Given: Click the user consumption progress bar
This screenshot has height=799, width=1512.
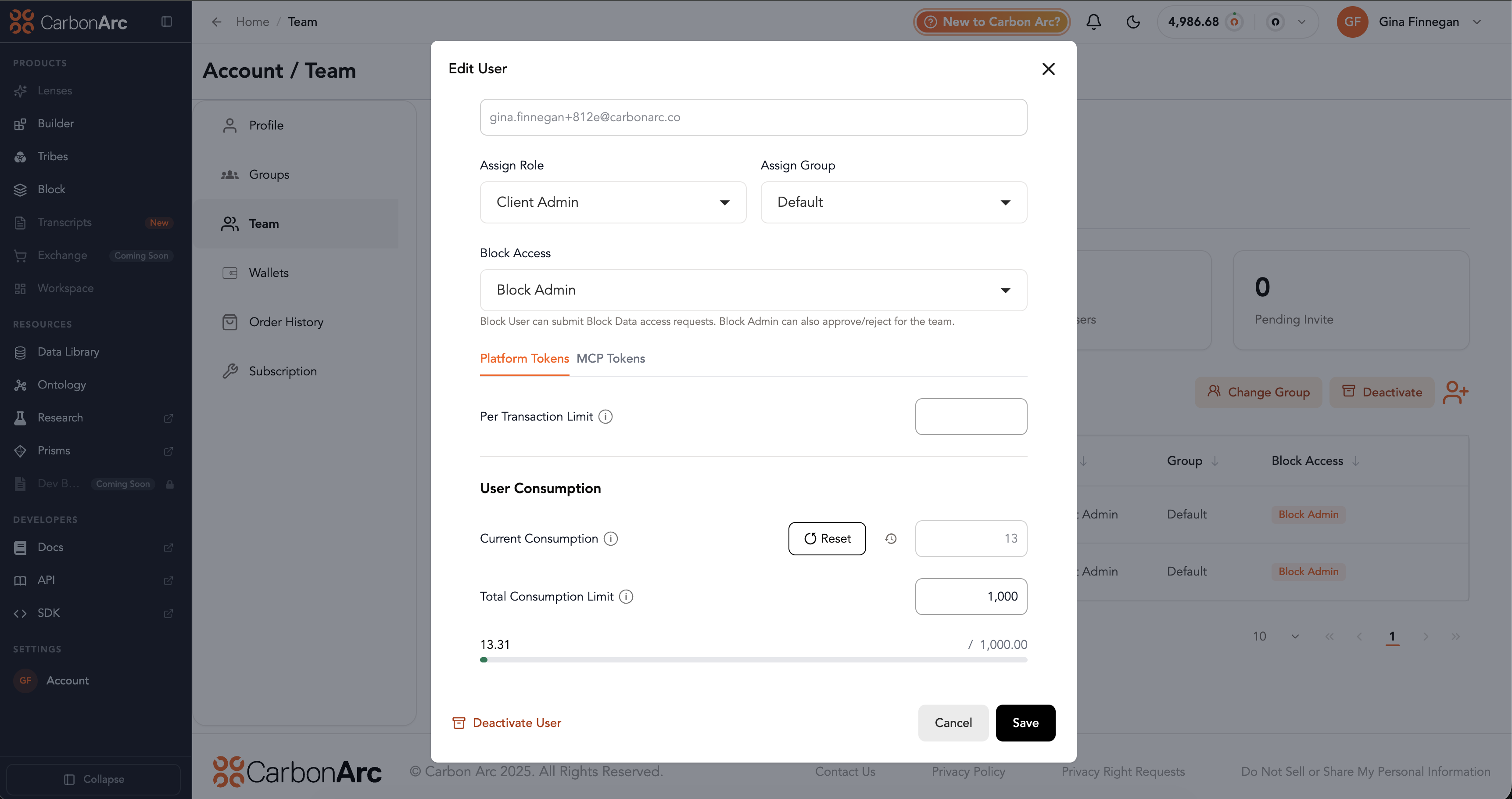Looking at the screenshot, I should [753, 660].
